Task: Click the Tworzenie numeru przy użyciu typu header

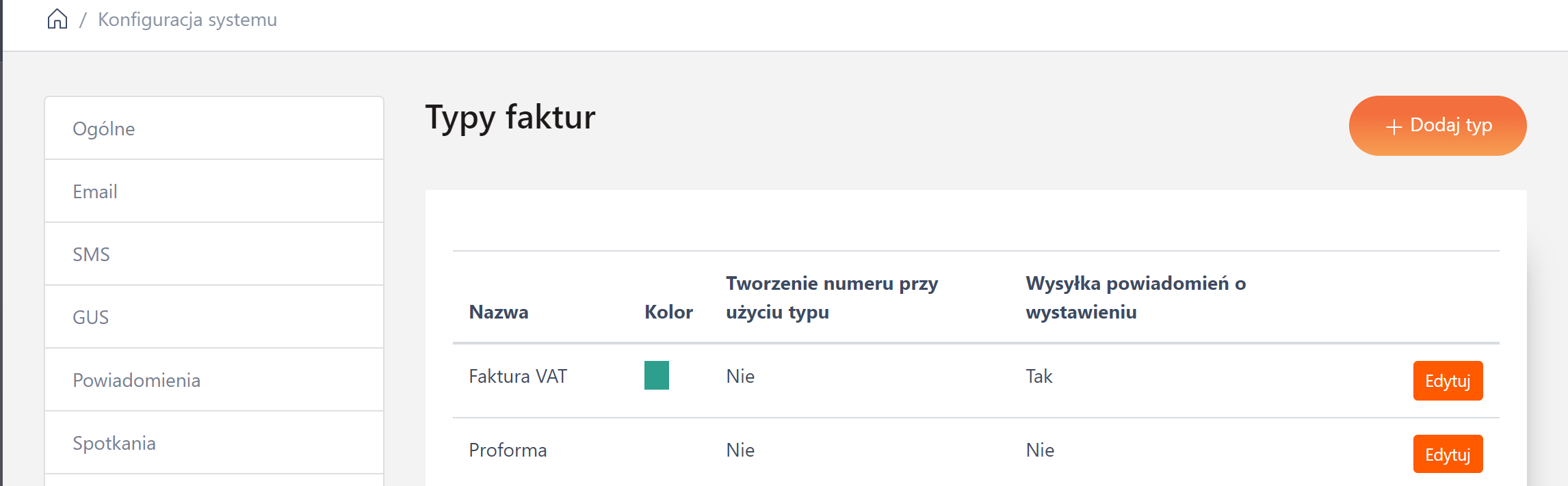Action: click(x=832, y=298)
